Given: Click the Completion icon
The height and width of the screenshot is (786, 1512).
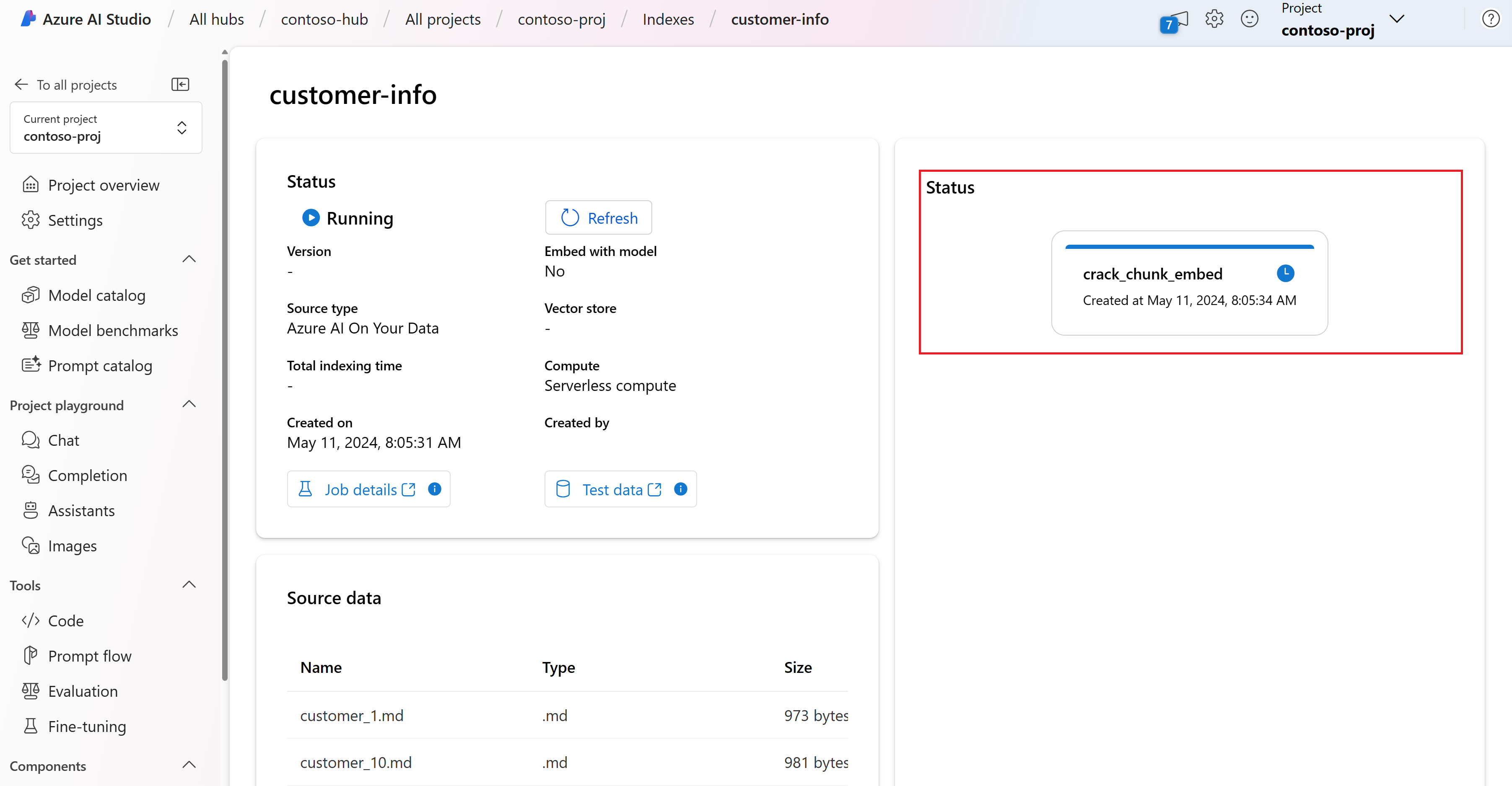Looking at the screenshot, I should 31,475.
